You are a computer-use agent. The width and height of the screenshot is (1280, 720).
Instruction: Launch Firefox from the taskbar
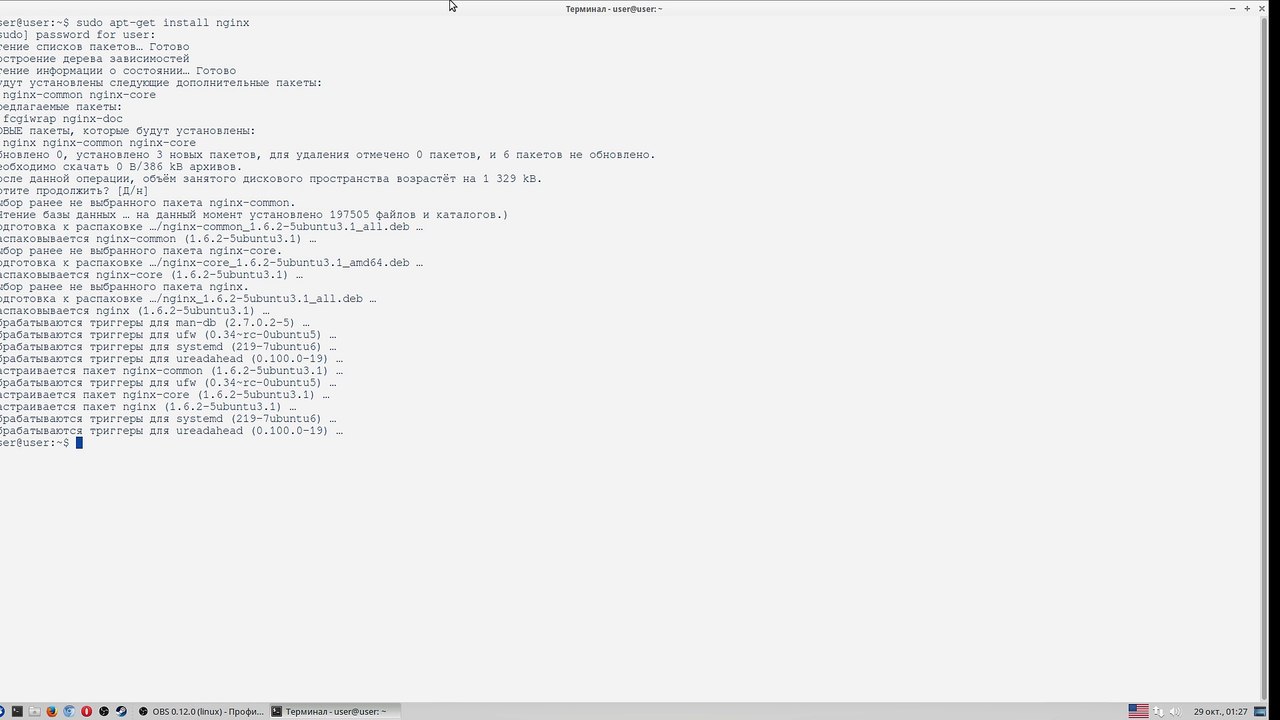coord(52,712)
